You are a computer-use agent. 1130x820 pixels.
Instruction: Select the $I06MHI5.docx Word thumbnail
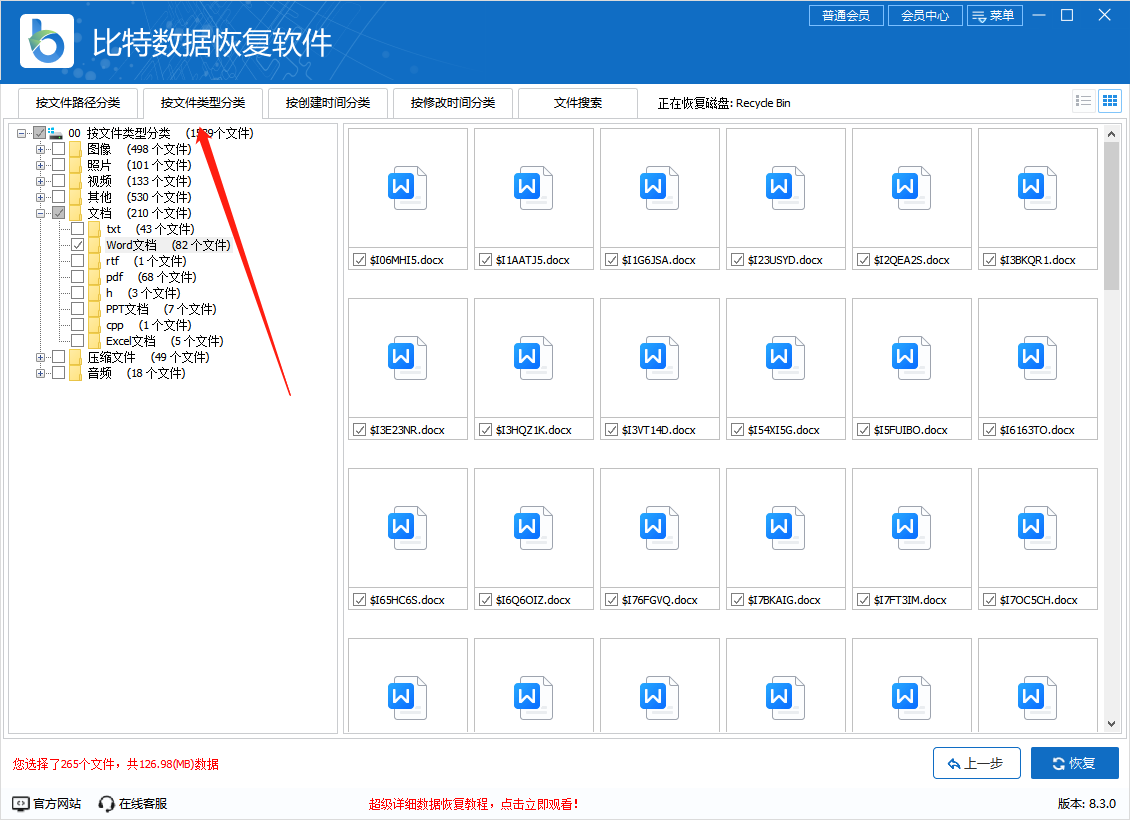click(408, 188)
